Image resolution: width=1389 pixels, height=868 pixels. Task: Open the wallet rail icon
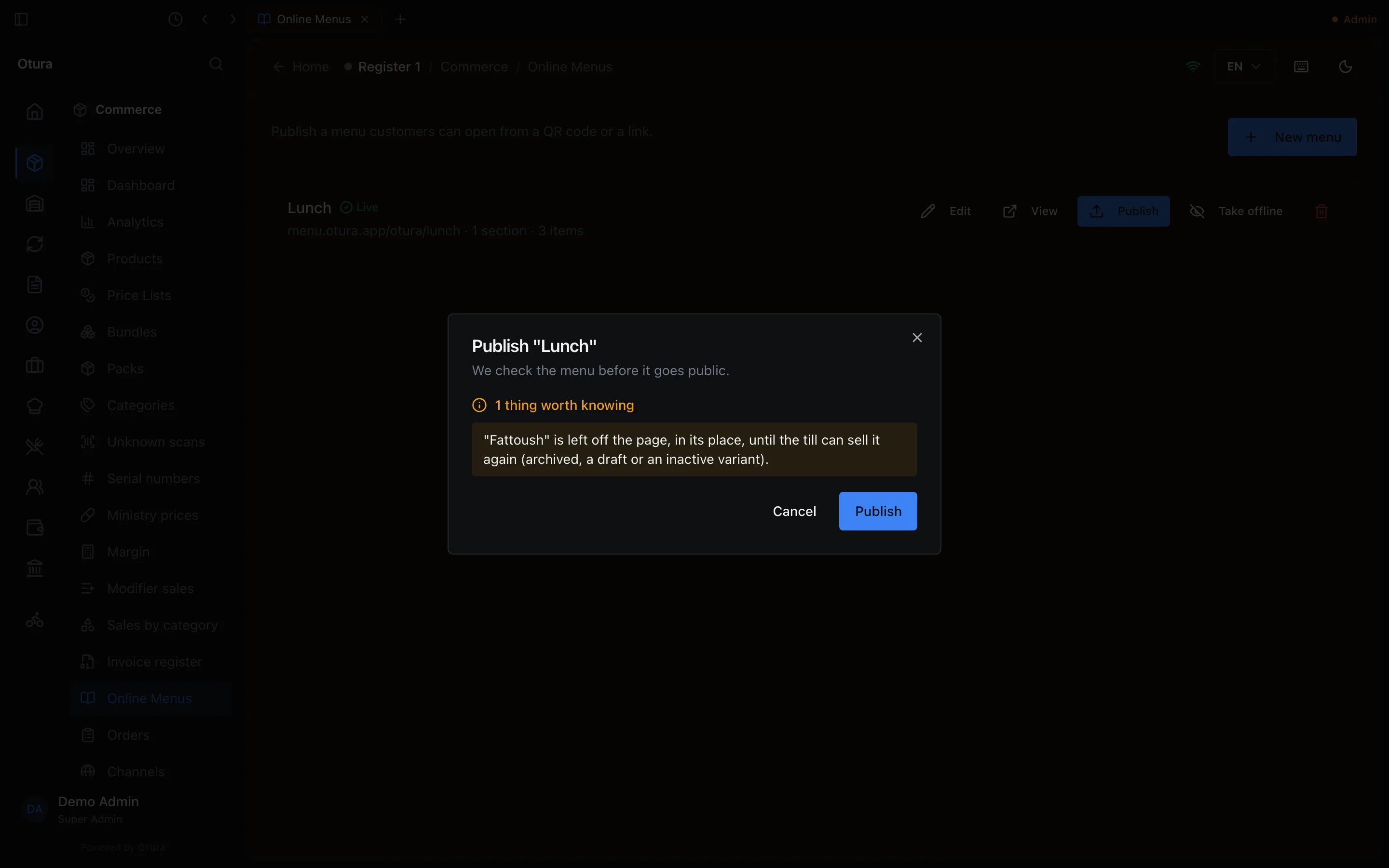(x=34, y=528)
